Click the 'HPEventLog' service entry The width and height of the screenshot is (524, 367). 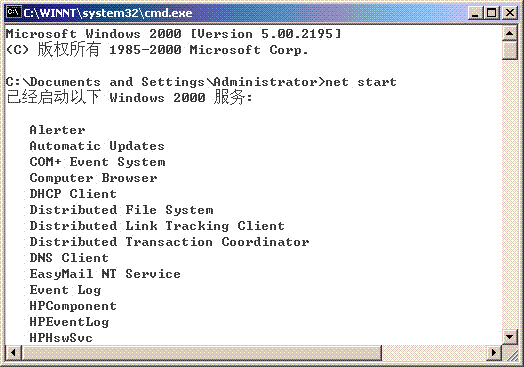coord(69,322)
